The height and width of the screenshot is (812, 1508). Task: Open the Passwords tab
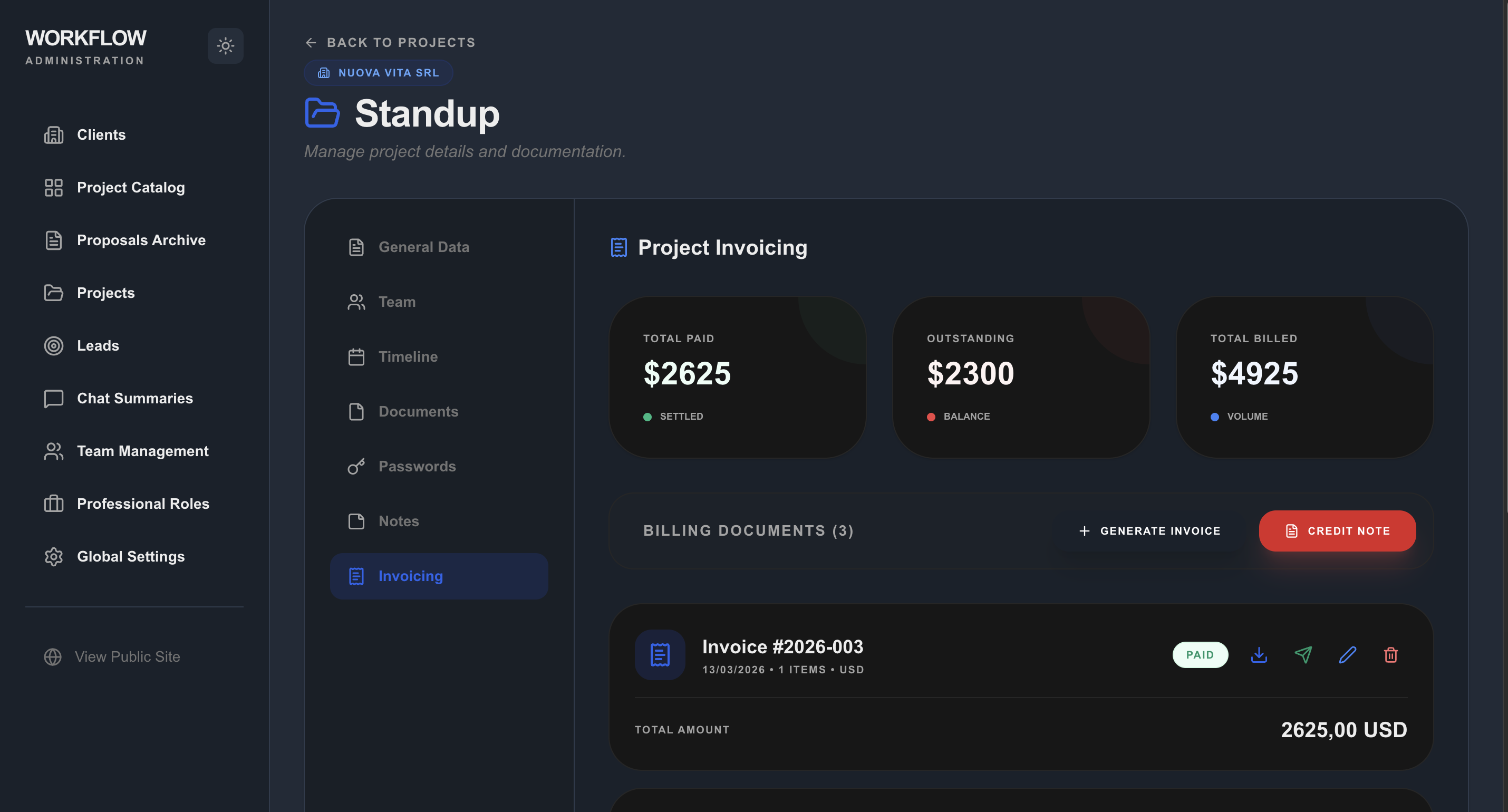pyautogui.click(x=416, y=466)
